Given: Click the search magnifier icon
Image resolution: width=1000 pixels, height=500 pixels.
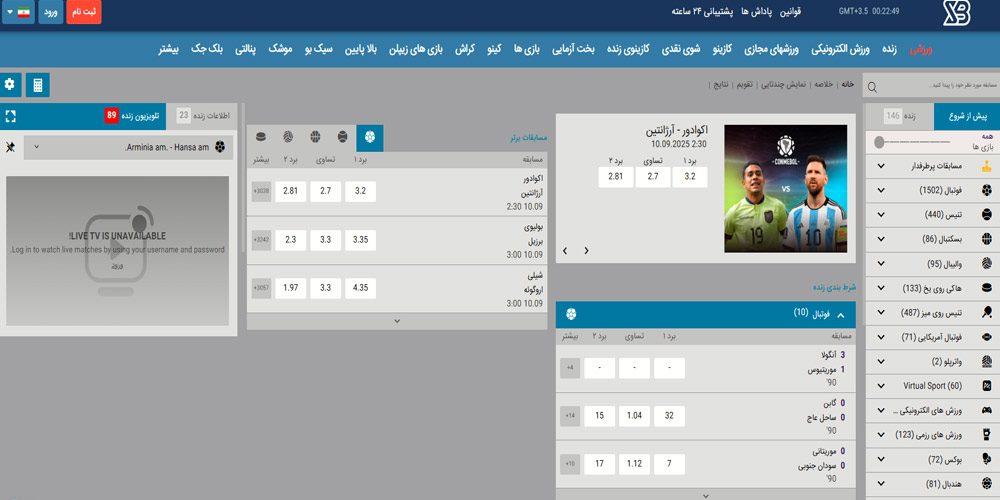Looking at the screenshot, I should pos(872,88).
